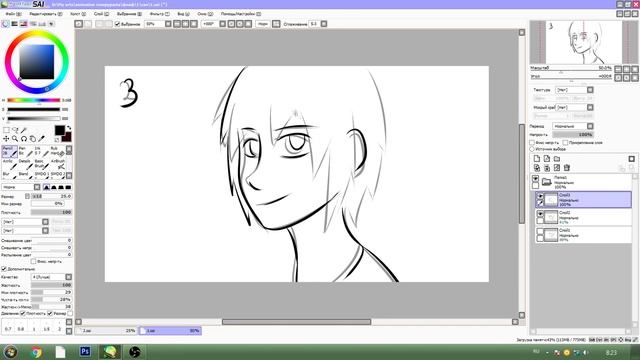Open the Windows Start menu

point(10,352)
